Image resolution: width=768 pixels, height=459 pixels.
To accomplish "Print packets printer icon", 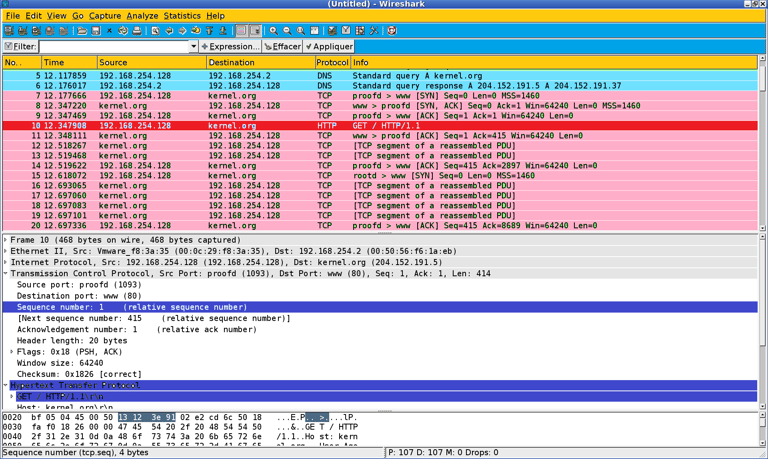I will pyautogui.click(x=137, y=31).
